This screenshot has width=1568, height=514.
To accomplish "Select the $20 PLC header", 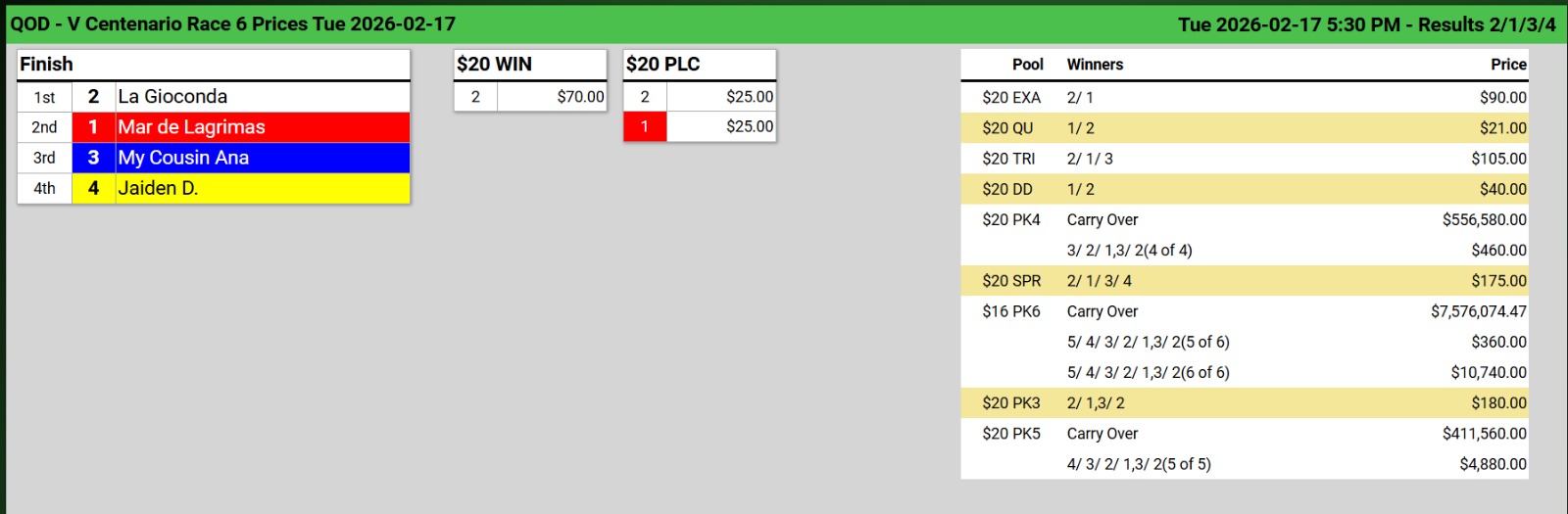I will tap(662, 65).
